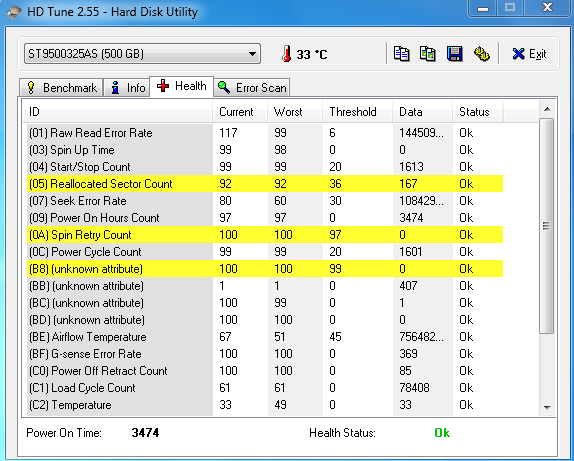
Task: Select the Seek Error Rate row
Action: (x=265, y=201)
